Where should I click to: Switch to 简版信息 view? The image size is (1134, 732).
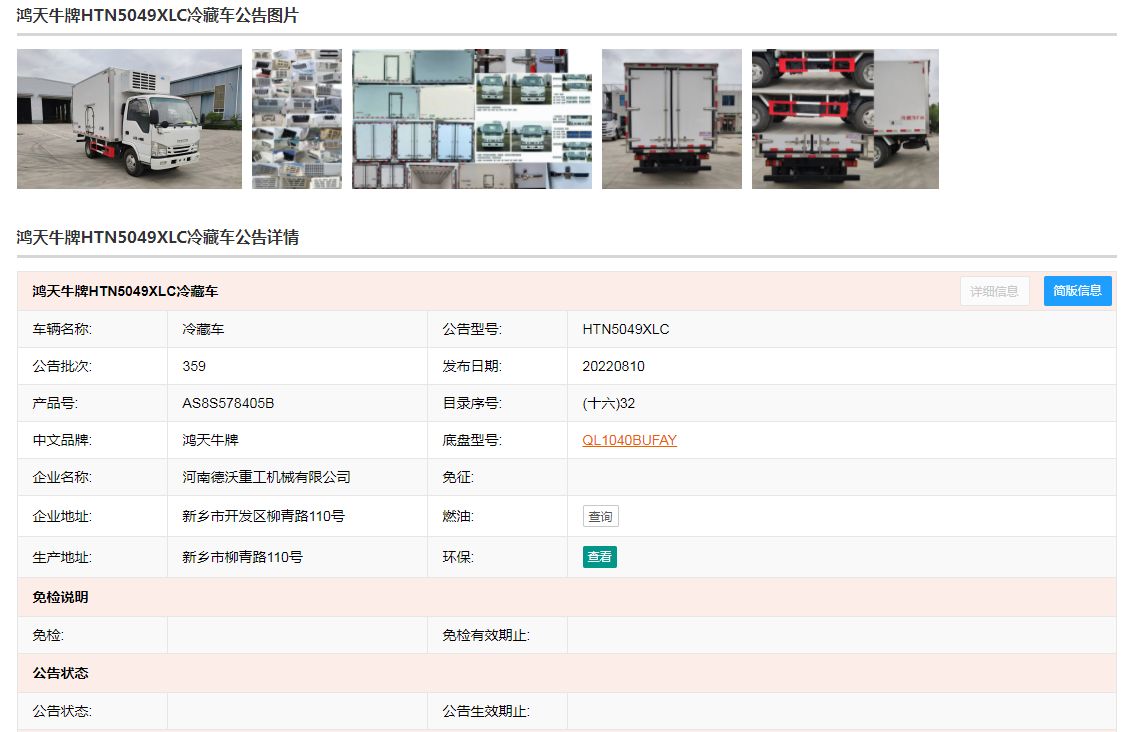tap(1077, 291)
